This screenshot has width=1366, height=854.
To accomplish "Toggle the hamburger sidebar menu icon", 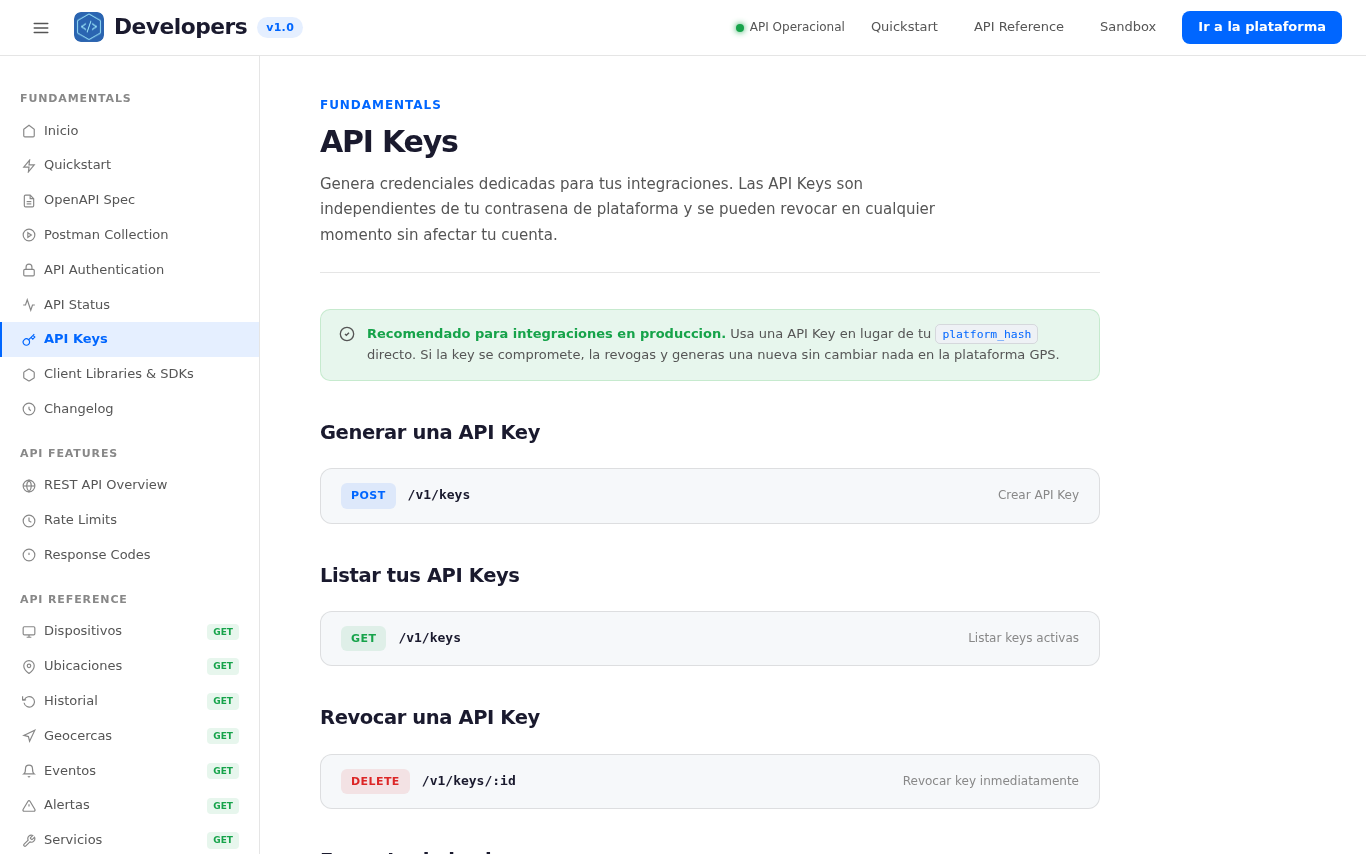I will tap(41, 28).
